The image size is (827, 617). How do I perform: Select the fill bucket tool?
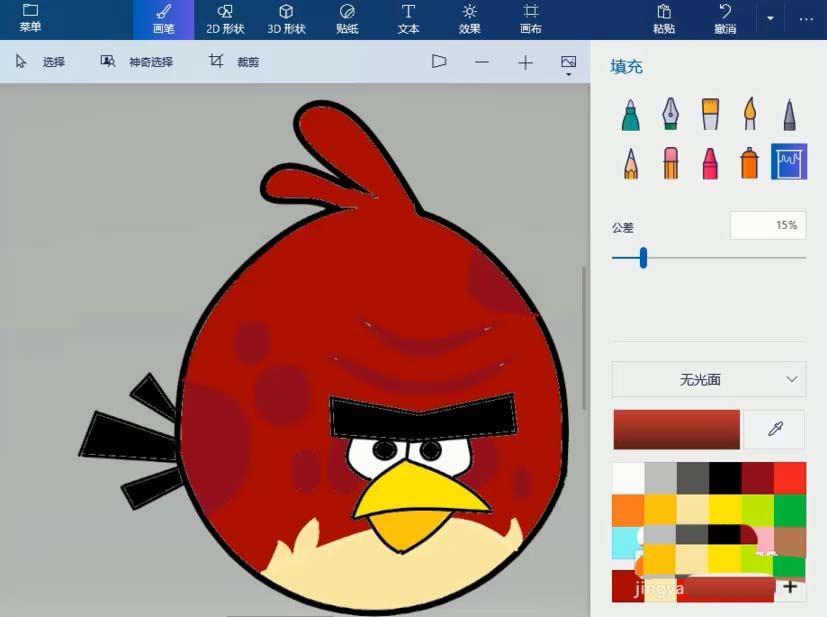[789, 162]
